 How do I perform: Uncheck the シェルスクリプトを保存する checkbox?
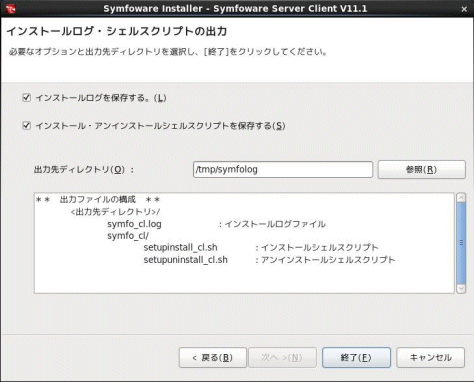[27, 126]
